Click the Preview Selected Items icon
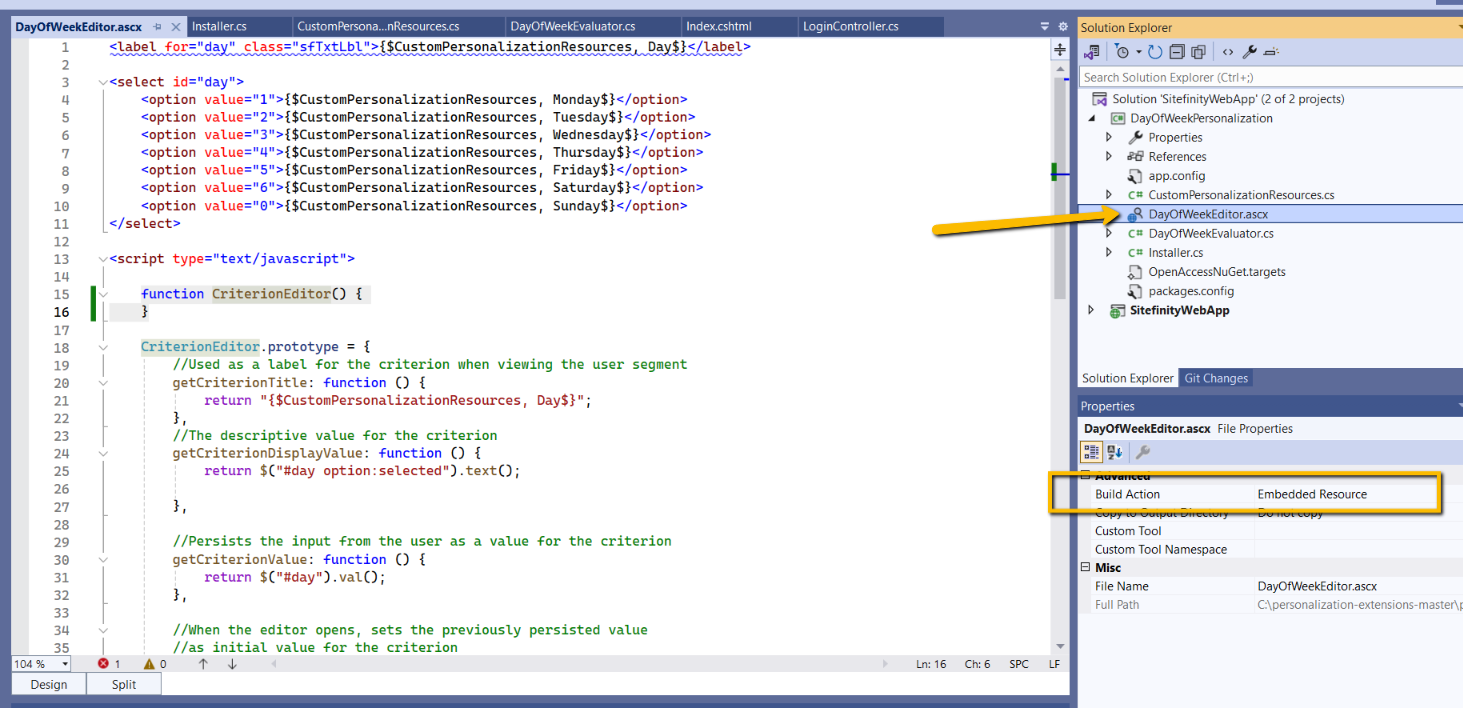The image size is (1463, 708). click(1272, 52)
